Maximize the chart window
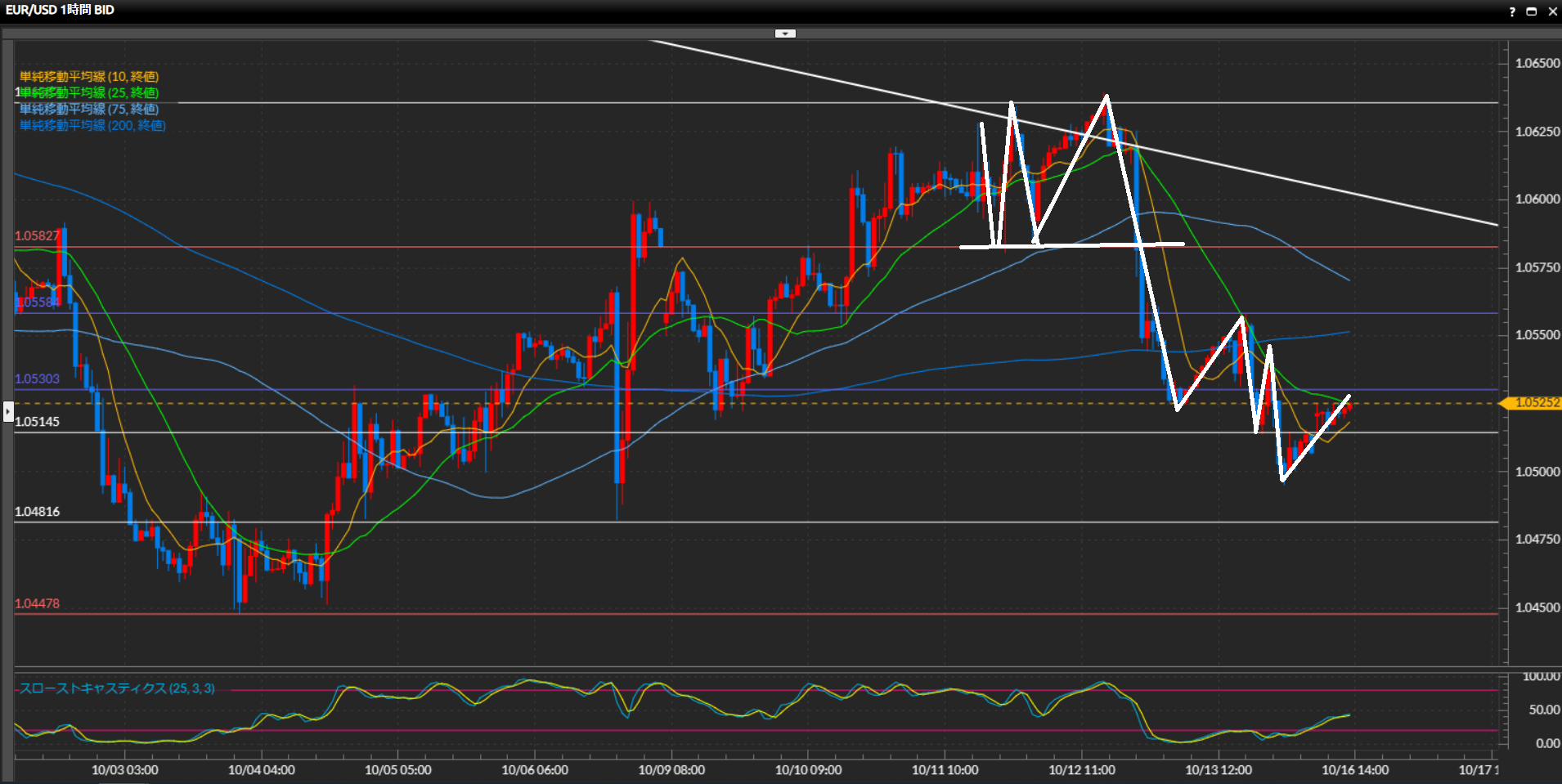1562x784 pixels. [1532, 11]
